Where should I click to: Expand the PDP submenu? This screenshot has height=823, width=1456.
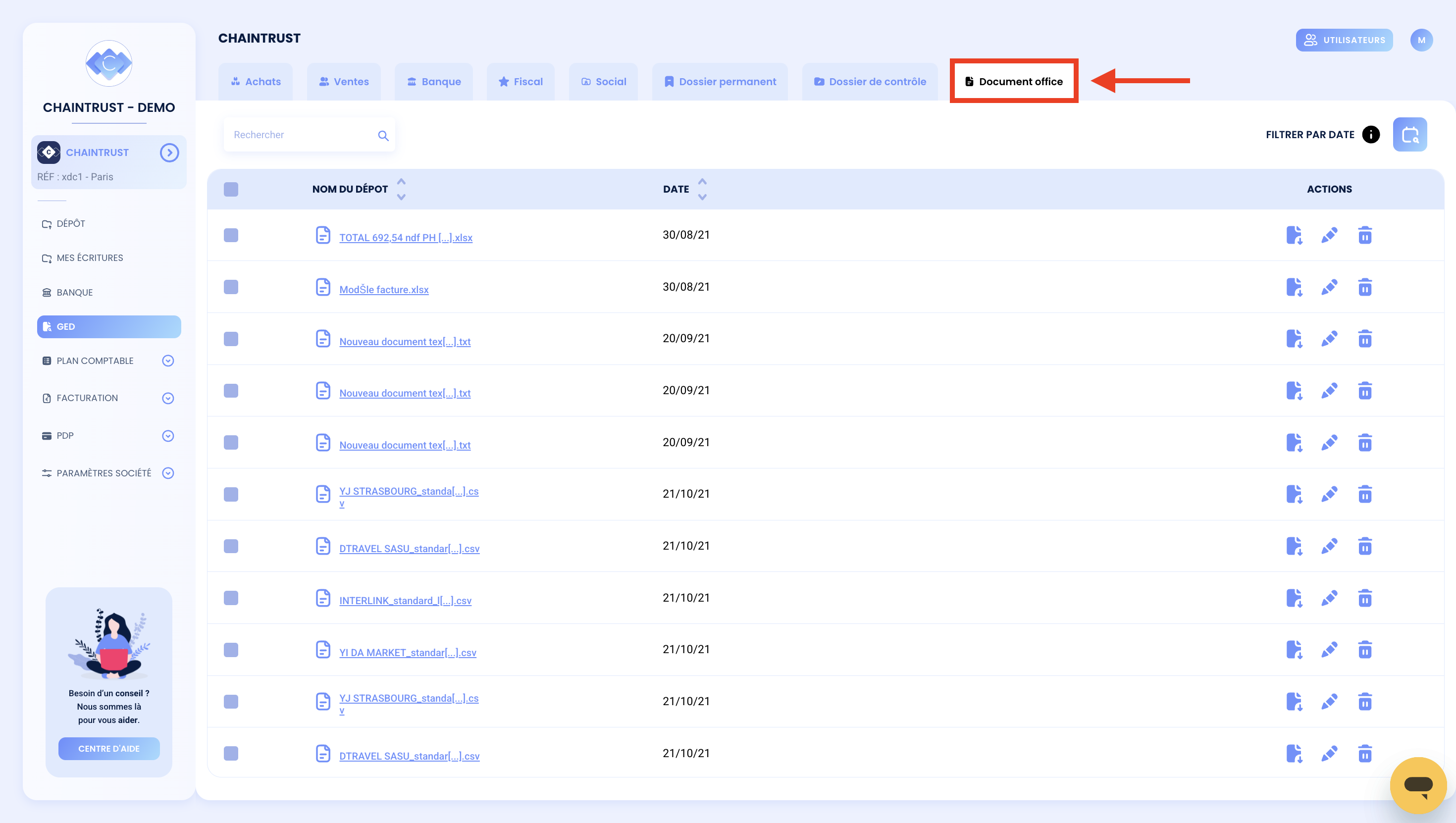click(168, 436)
